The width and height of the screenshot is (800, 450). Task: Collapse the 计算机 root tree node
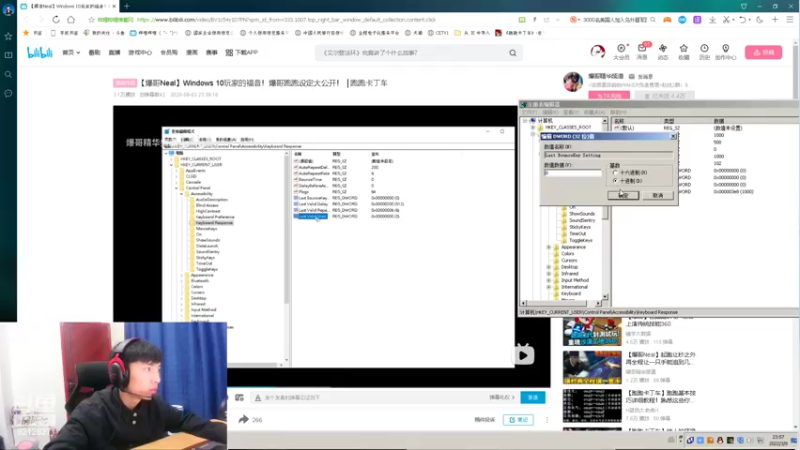tap(525, 121)
